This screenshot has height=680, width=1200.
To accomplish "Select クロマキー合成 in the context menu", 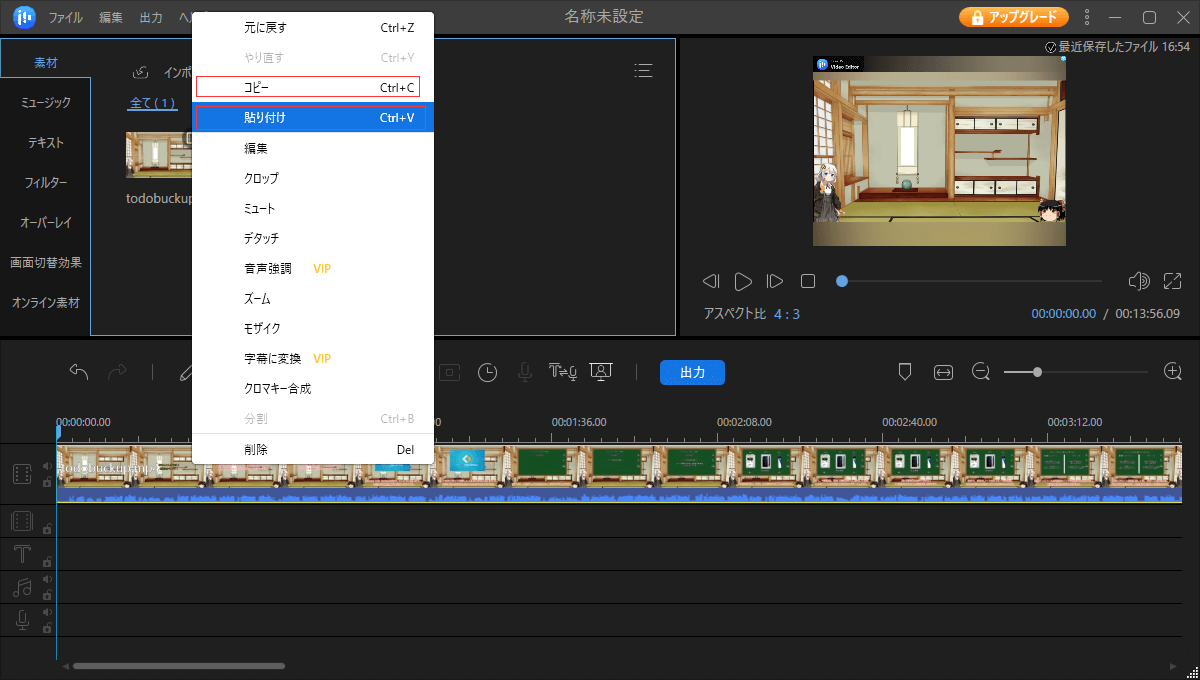I will [x=277, y=388].
